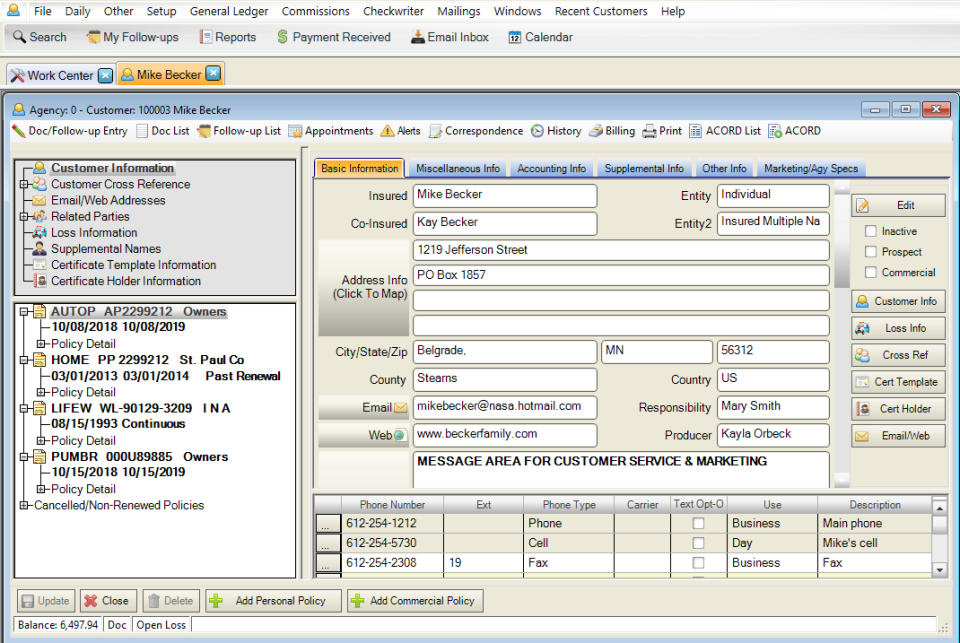Open the Commissions menu

[x=315, y=11]
